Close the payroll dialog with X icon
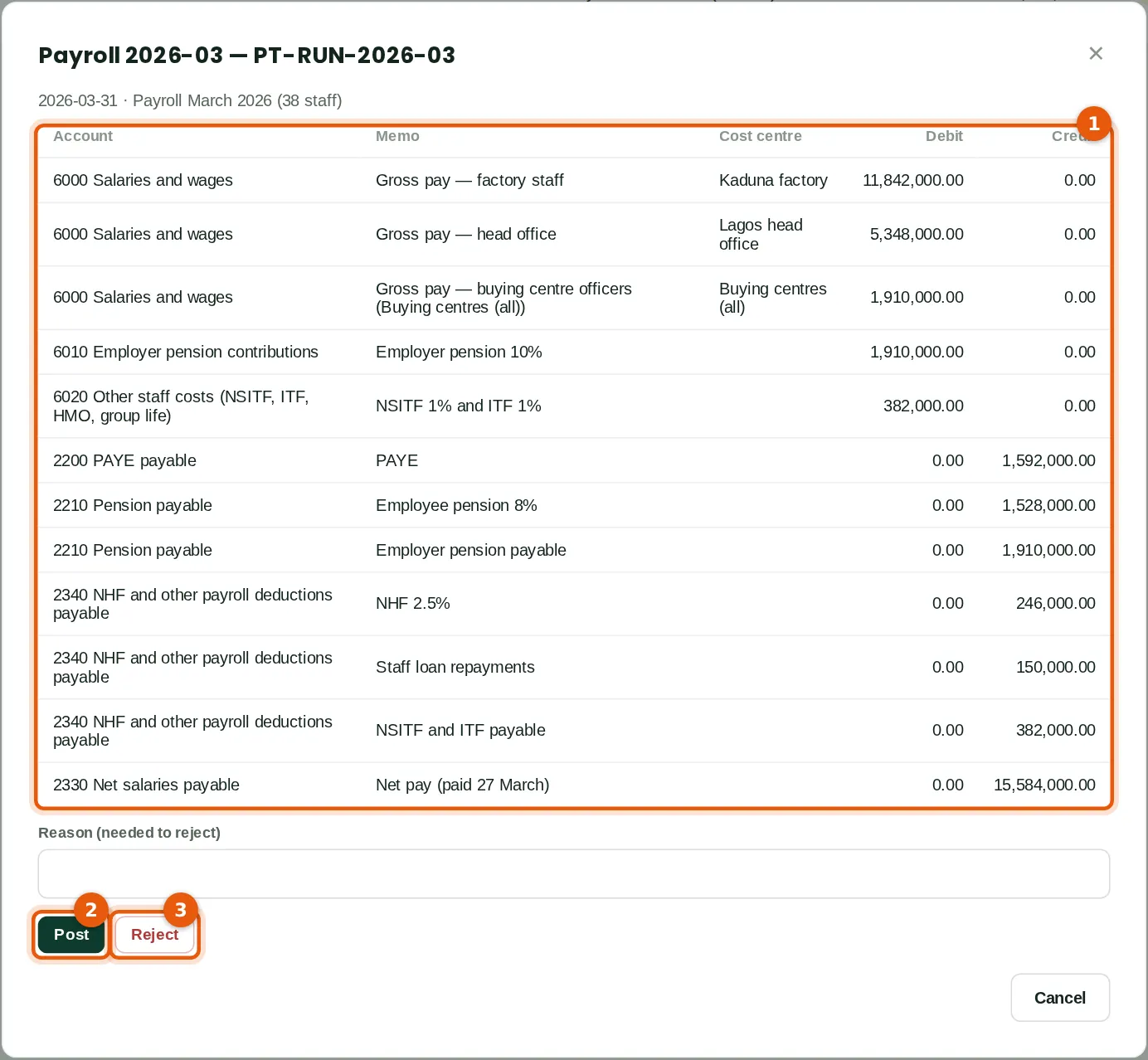Image resolution: width=1148 pixels, height=1060 pixels. point(1096,53)
